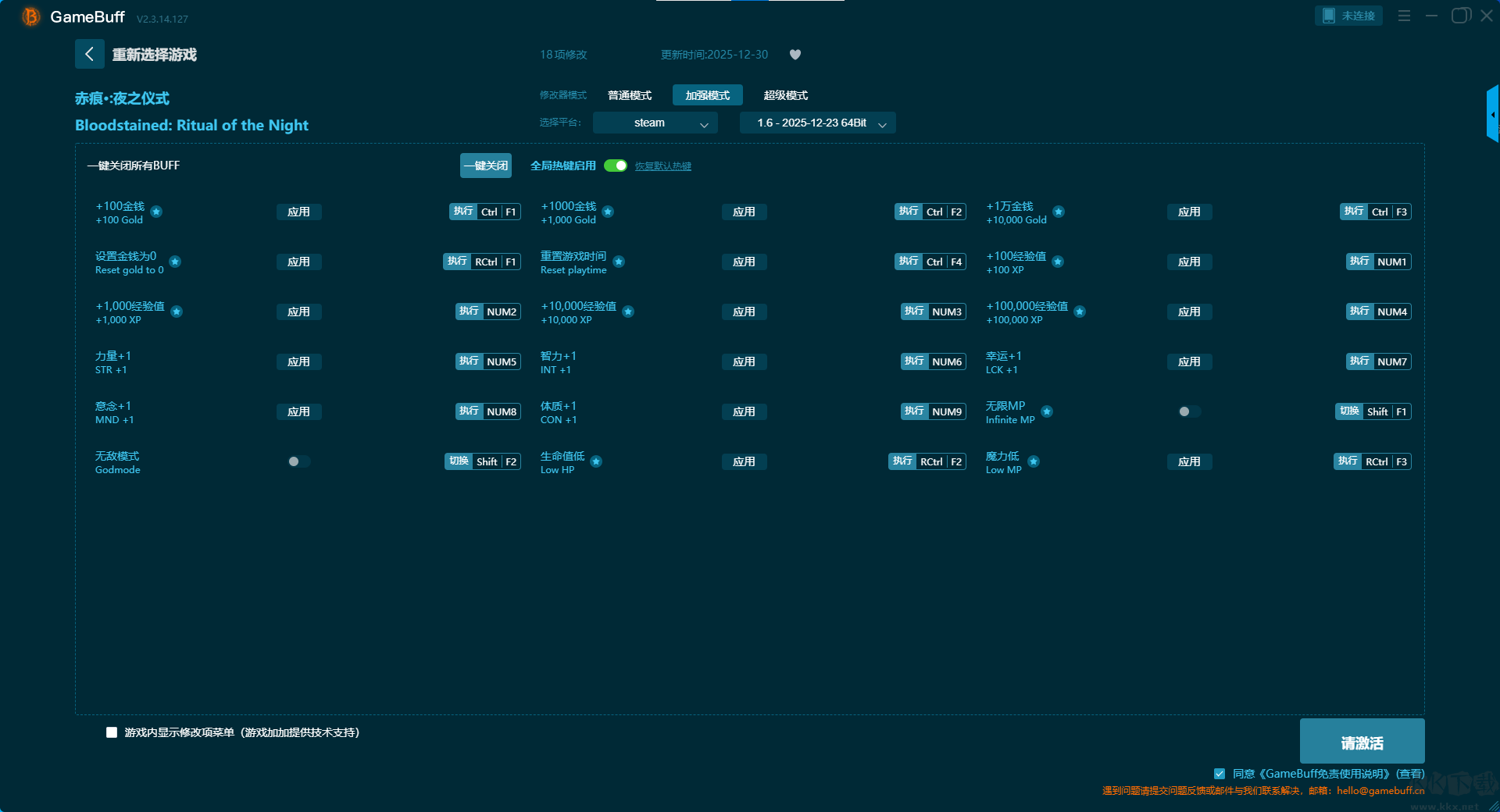Viewport: 1500px width, 812px height.
Task: Click the restore default hotkeys link
Action: (x=662, y=166)
